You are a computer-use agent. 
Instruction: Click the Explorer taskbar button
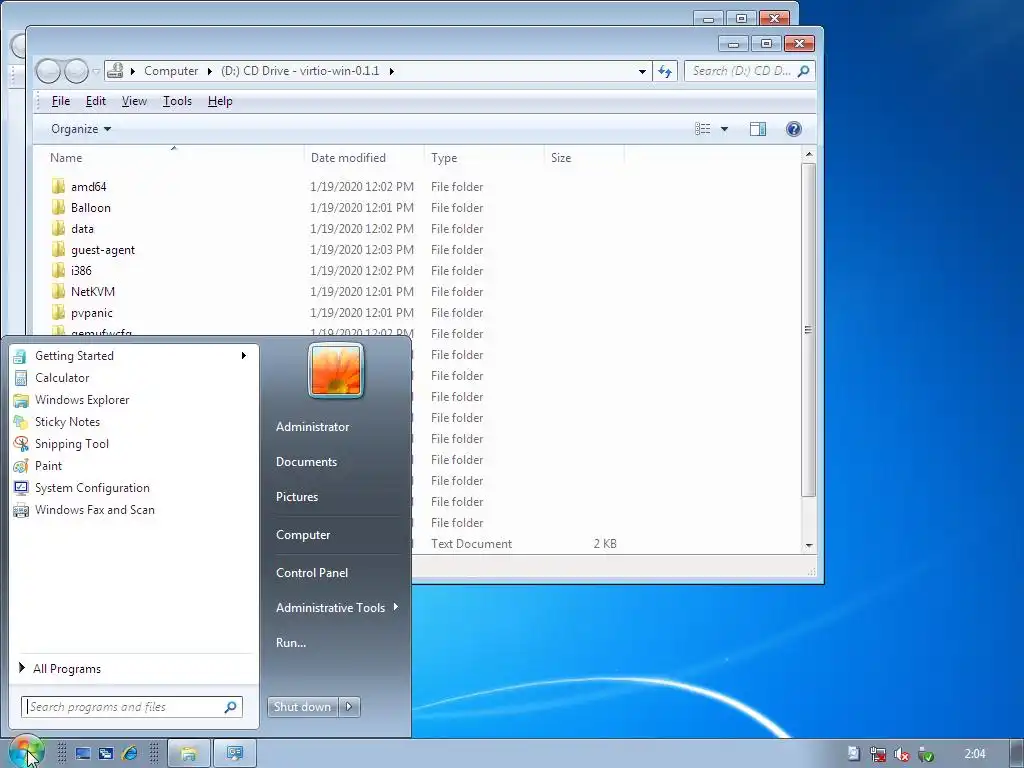[189, 754]
